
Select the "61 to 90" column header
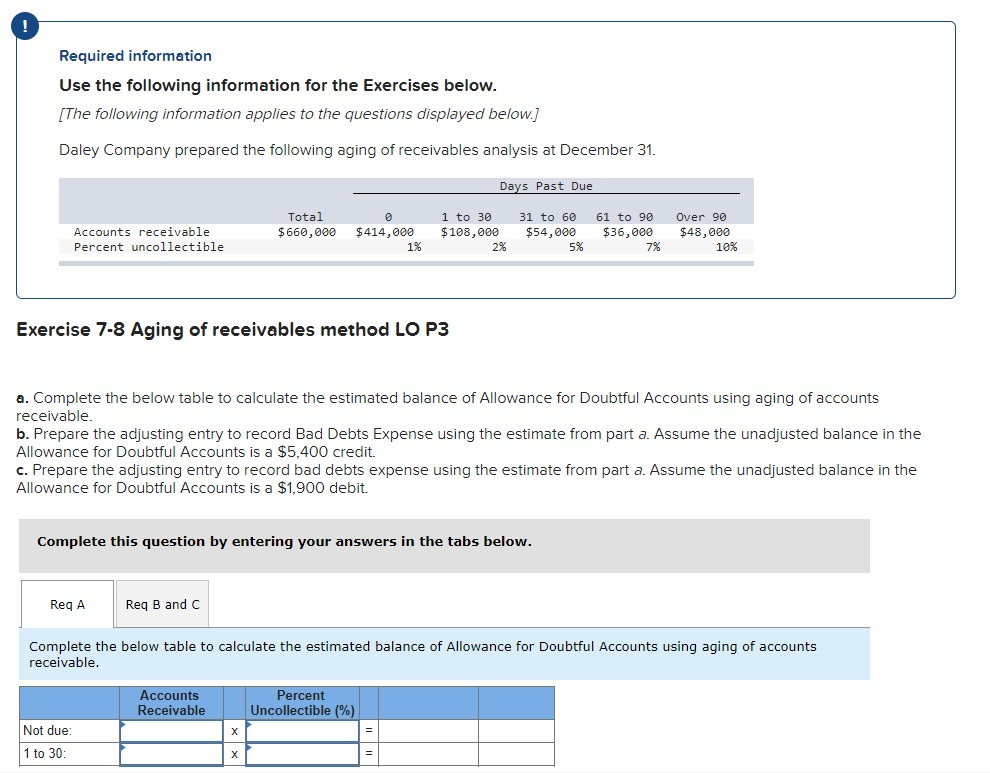point(624,217)
